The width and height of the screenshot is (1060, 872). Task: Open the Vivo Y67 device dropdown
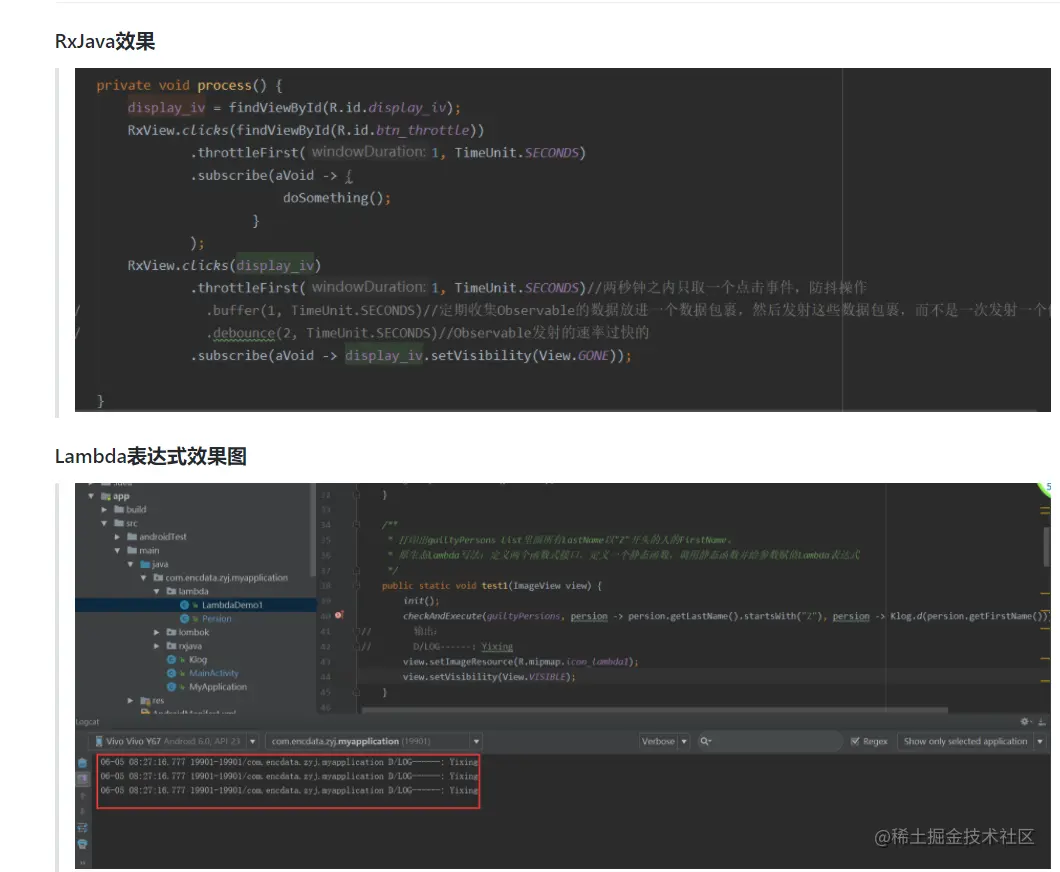pos(252,742)
